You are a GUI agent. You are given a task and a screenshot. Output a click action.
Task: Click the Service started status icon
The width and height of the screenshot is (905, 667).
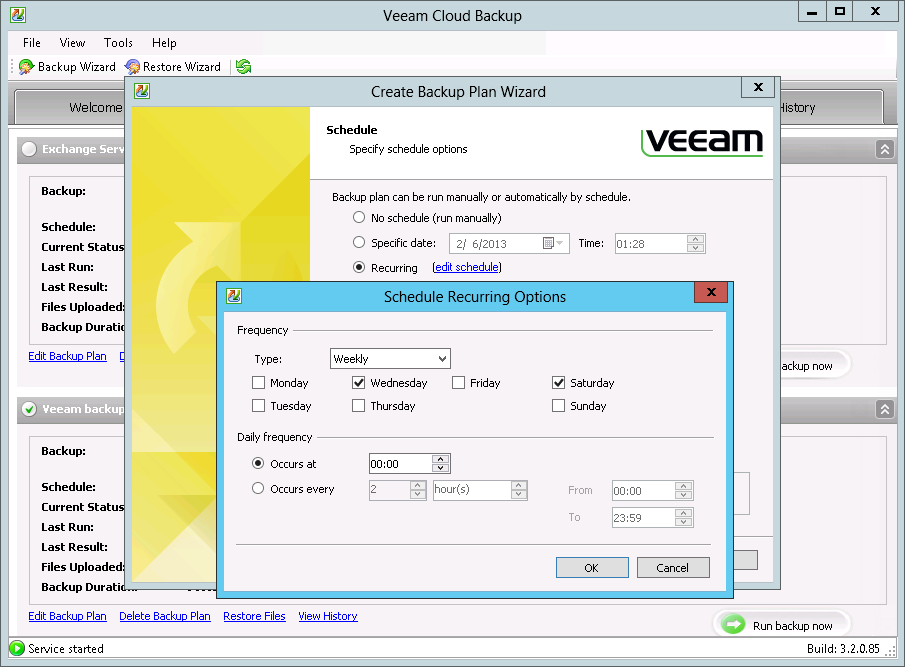click(17, 648)
